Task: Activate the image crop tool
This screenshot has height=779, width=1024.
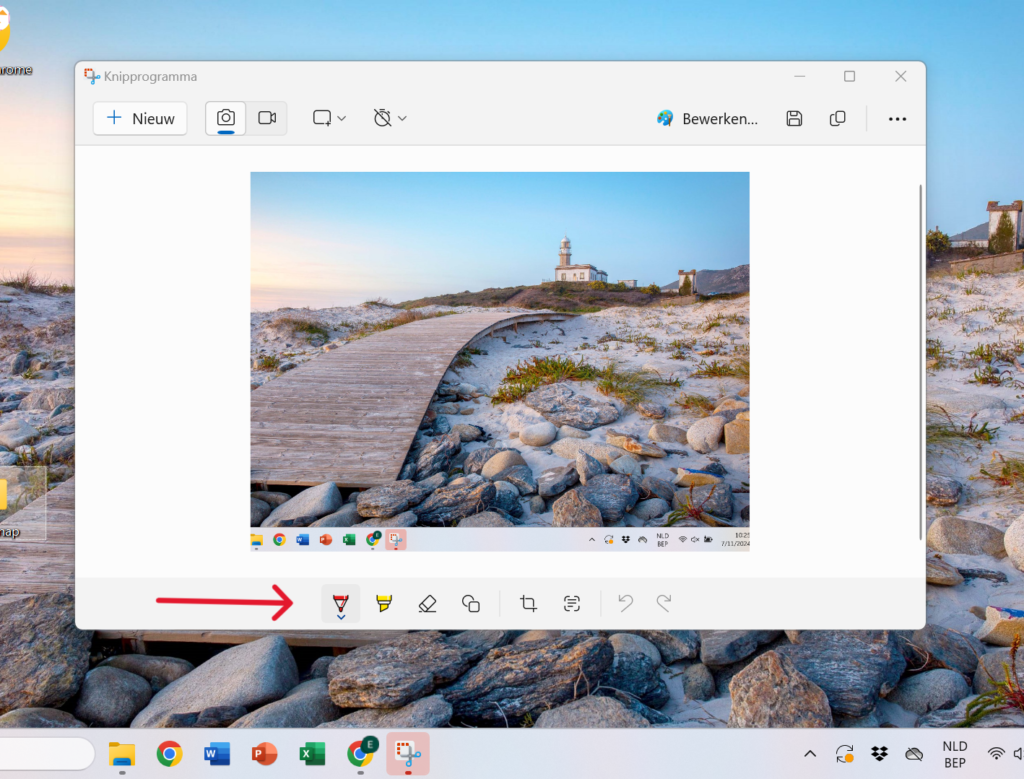Action: click(x=528, y=603)
